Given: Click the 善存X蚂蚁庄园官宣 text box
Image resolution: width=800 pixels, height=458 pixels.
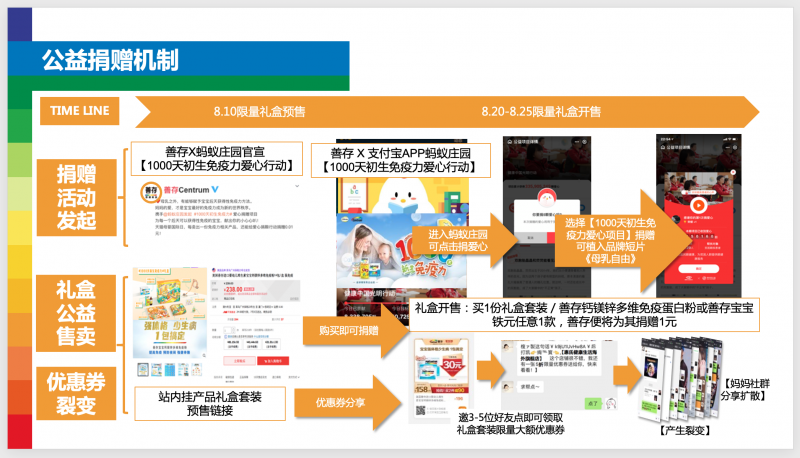Looking at the screenshot, I should (217, 159).
